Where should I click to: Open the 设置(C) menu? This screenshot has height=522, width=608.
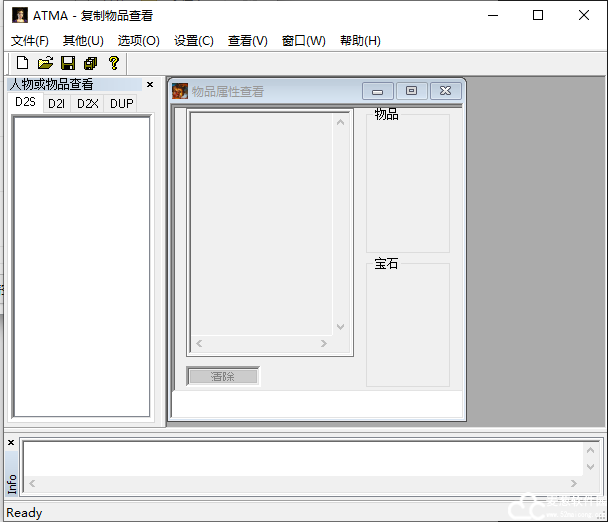pos(193,41)
